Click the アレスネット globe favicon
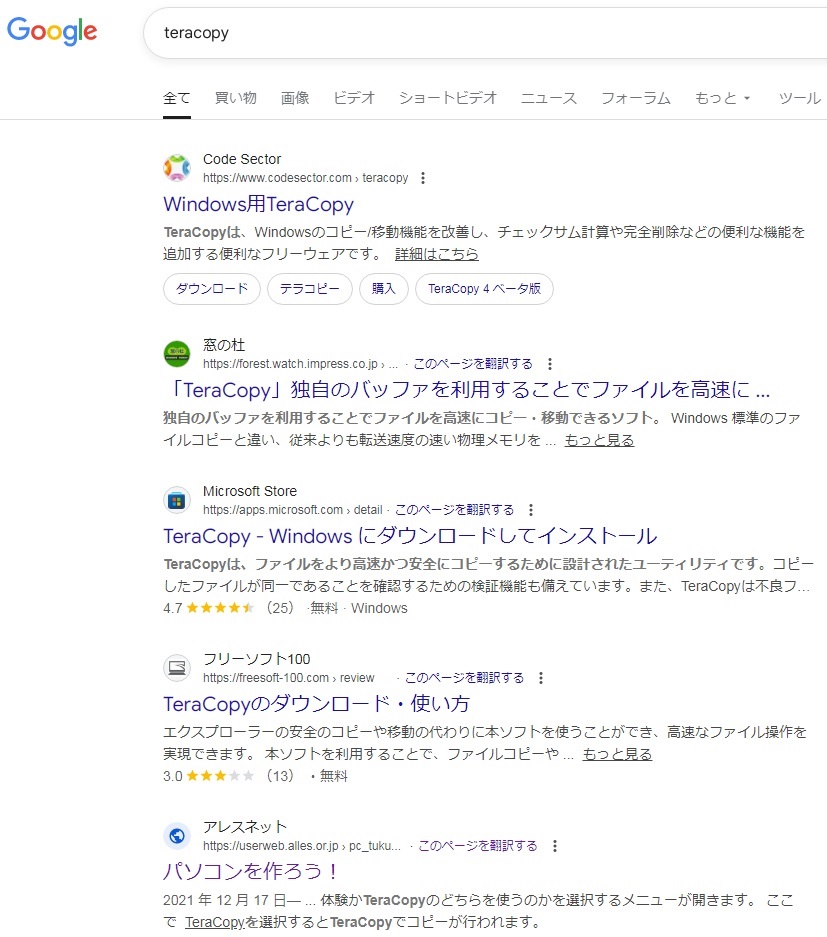 (177, 836)
